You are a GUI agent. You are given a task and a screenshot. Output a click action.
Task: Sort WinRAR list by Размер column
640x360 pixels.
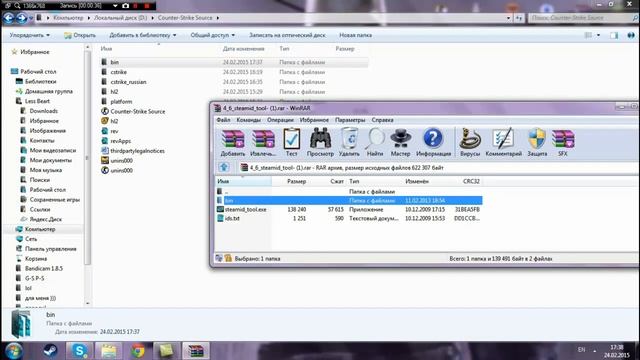coord(297,181)
